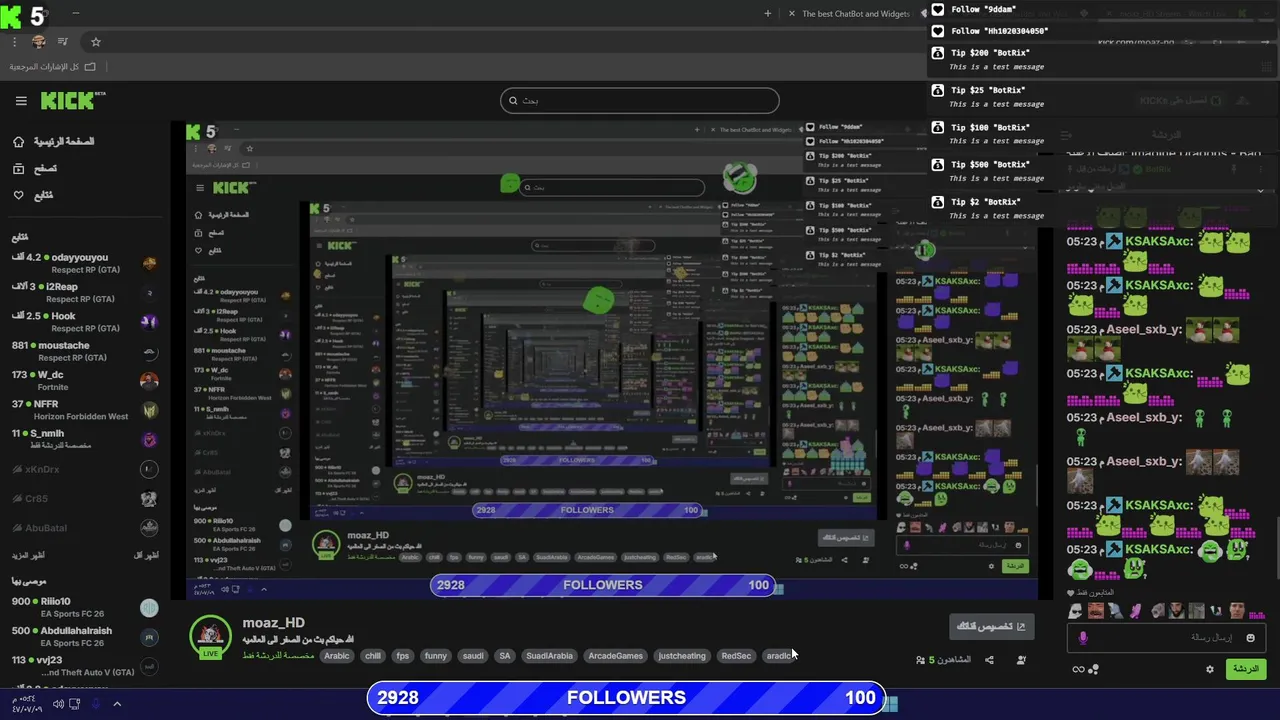Select the RedSec tag

[x=736, y=656]
